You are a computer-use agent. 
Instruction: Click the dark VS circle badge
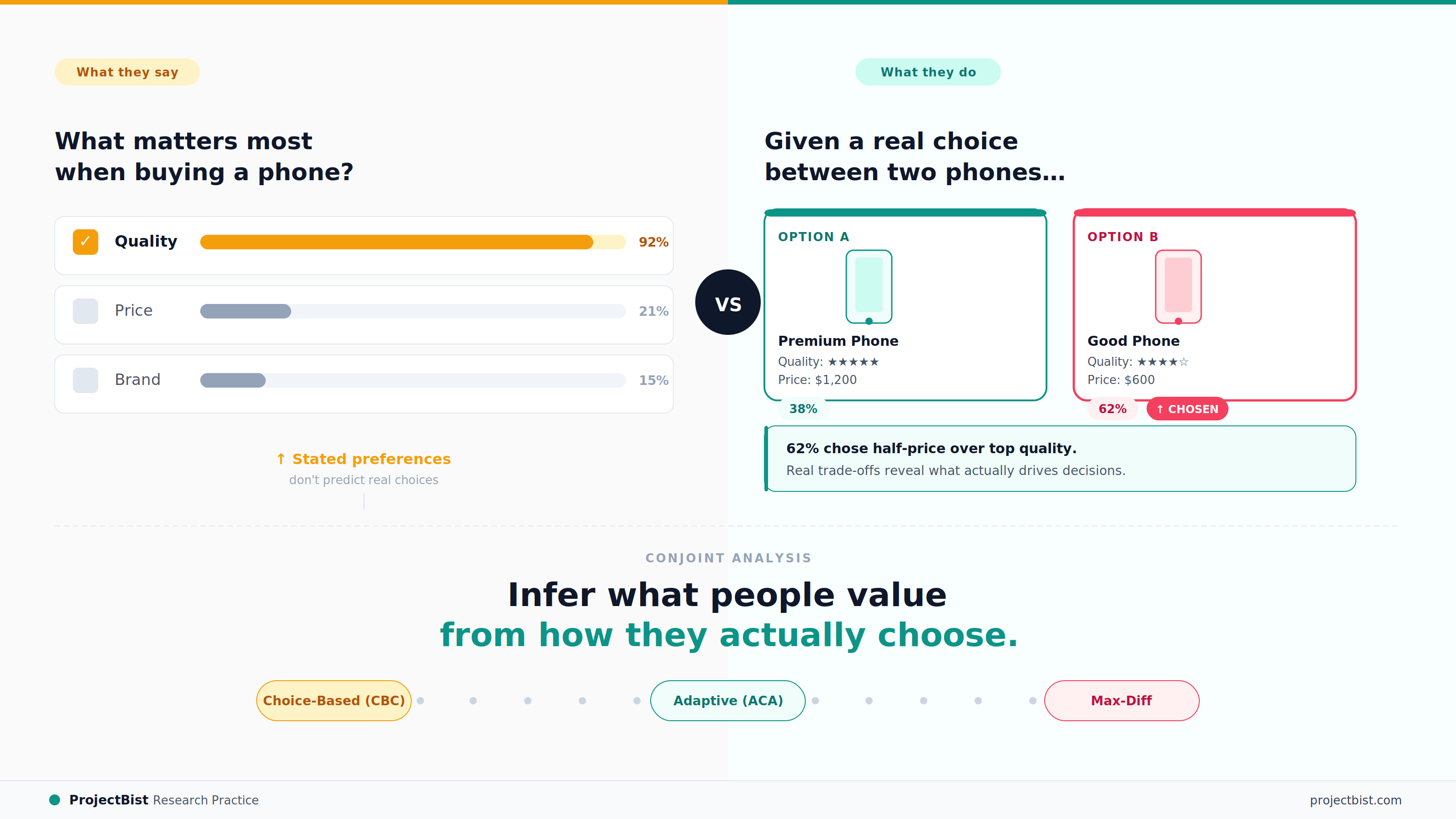pyautogui.click(x=728, y=303)
